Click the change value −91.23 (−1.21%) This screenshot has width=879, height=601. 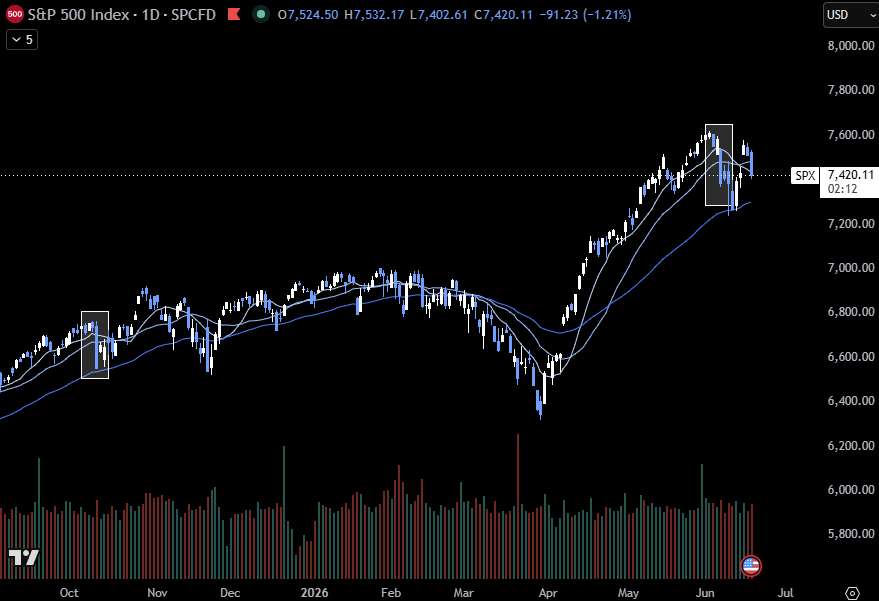coord(585,15)
